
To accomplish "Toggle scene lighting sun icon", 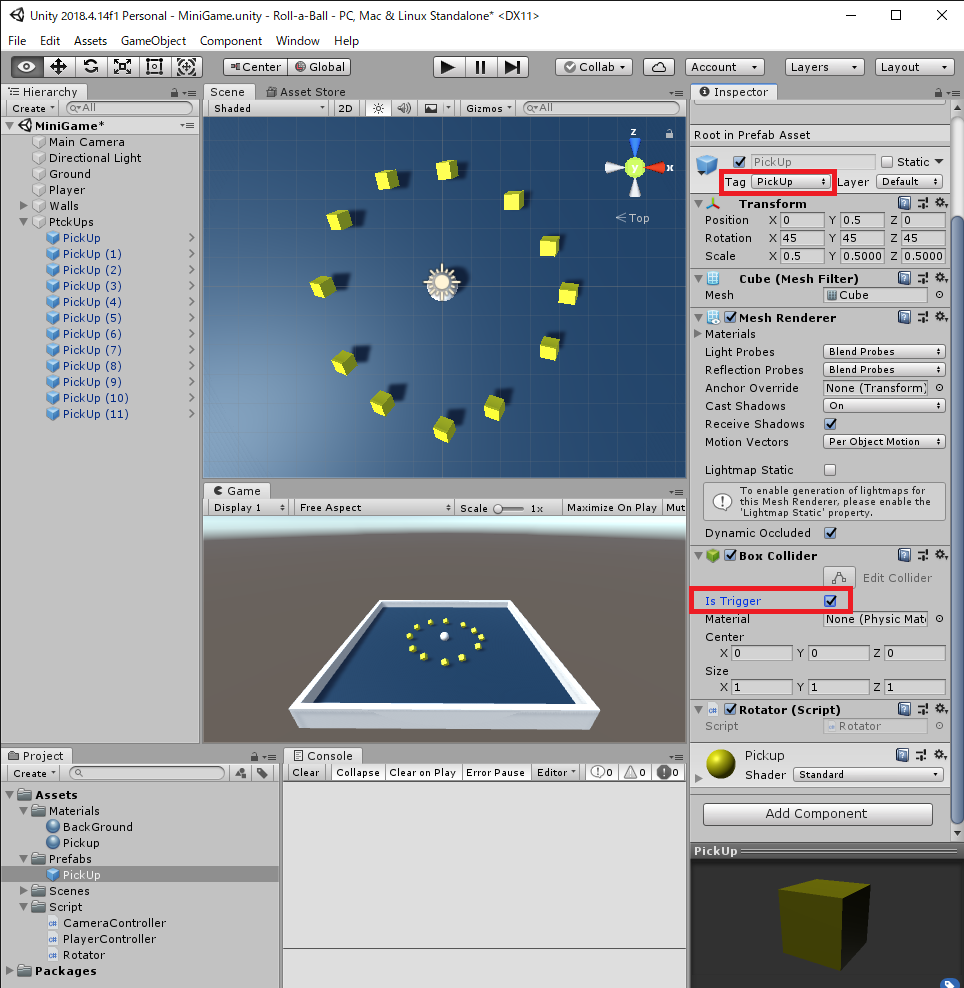I will click(378, 108).
